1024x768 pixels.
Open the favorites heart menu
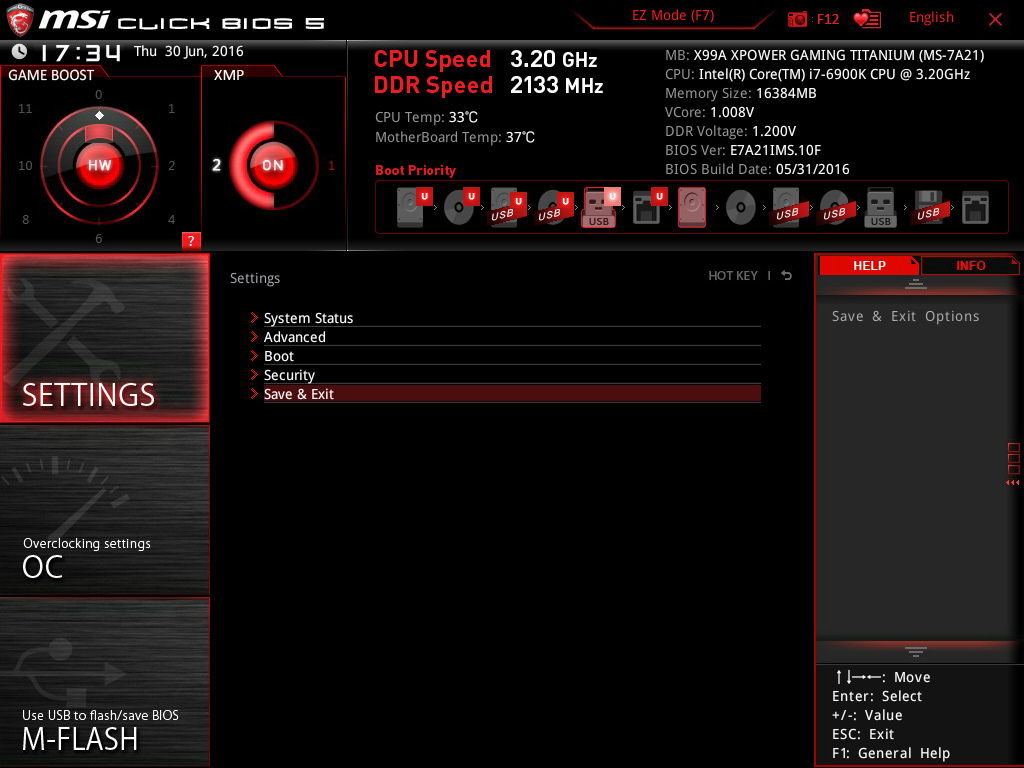point(867,19)
